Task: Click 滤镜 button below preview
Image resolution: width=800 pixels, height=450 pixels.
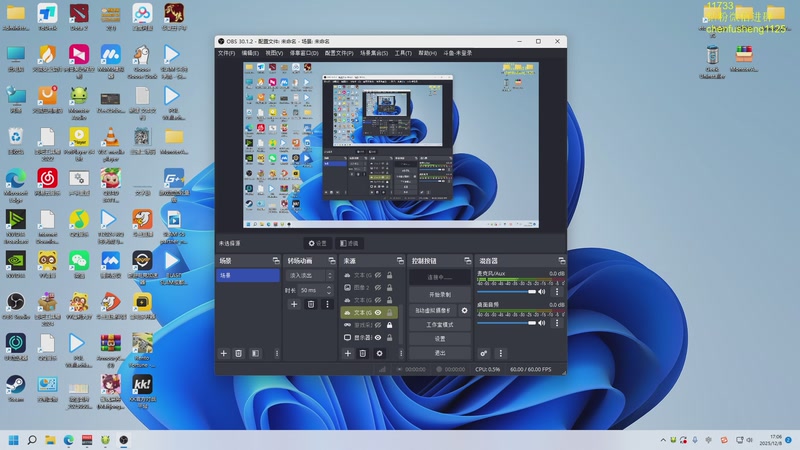Action: (349, 243)
